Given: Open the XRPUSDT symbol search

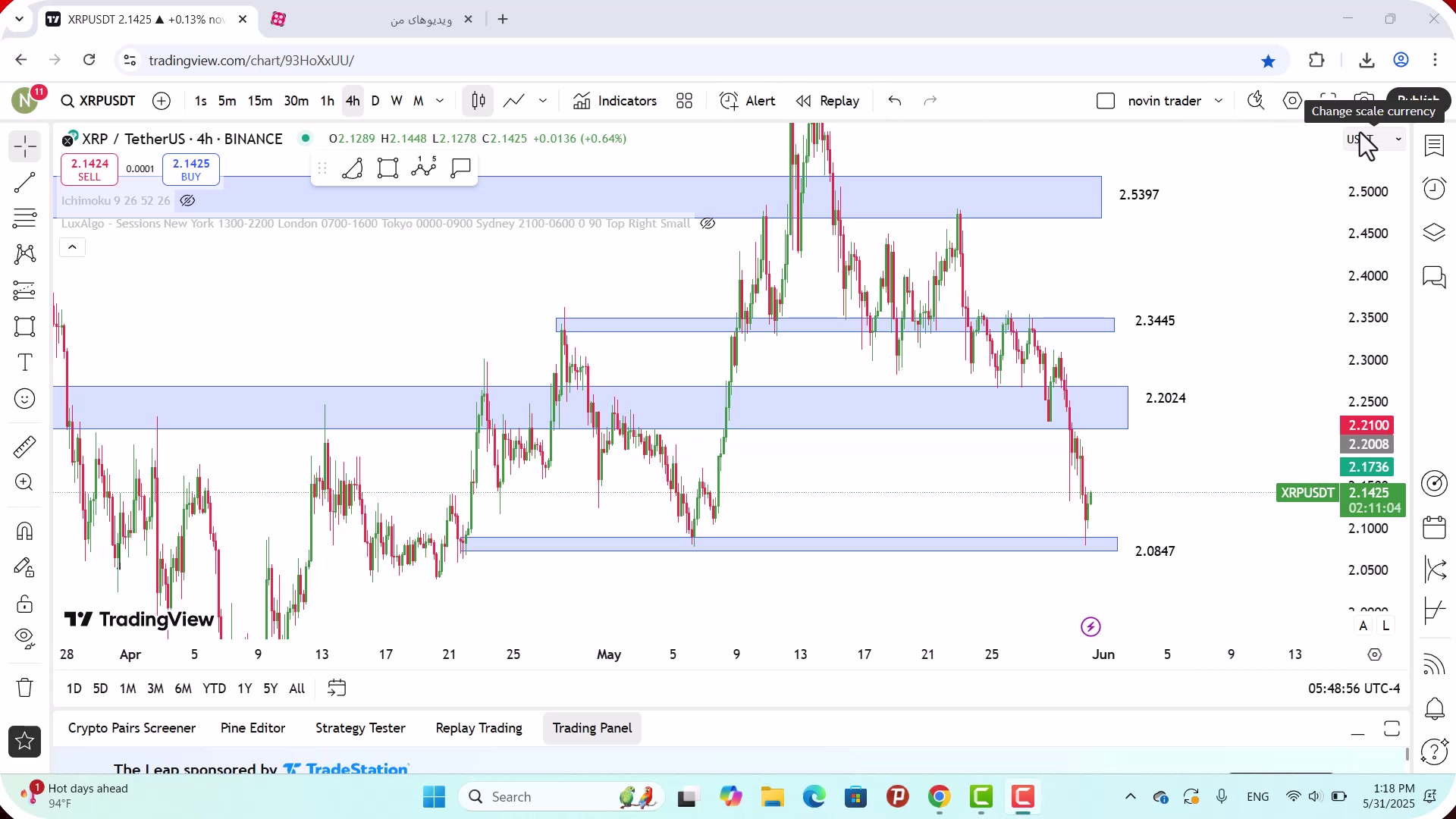Looking at the screenshot, I should [x=99, y=101].
